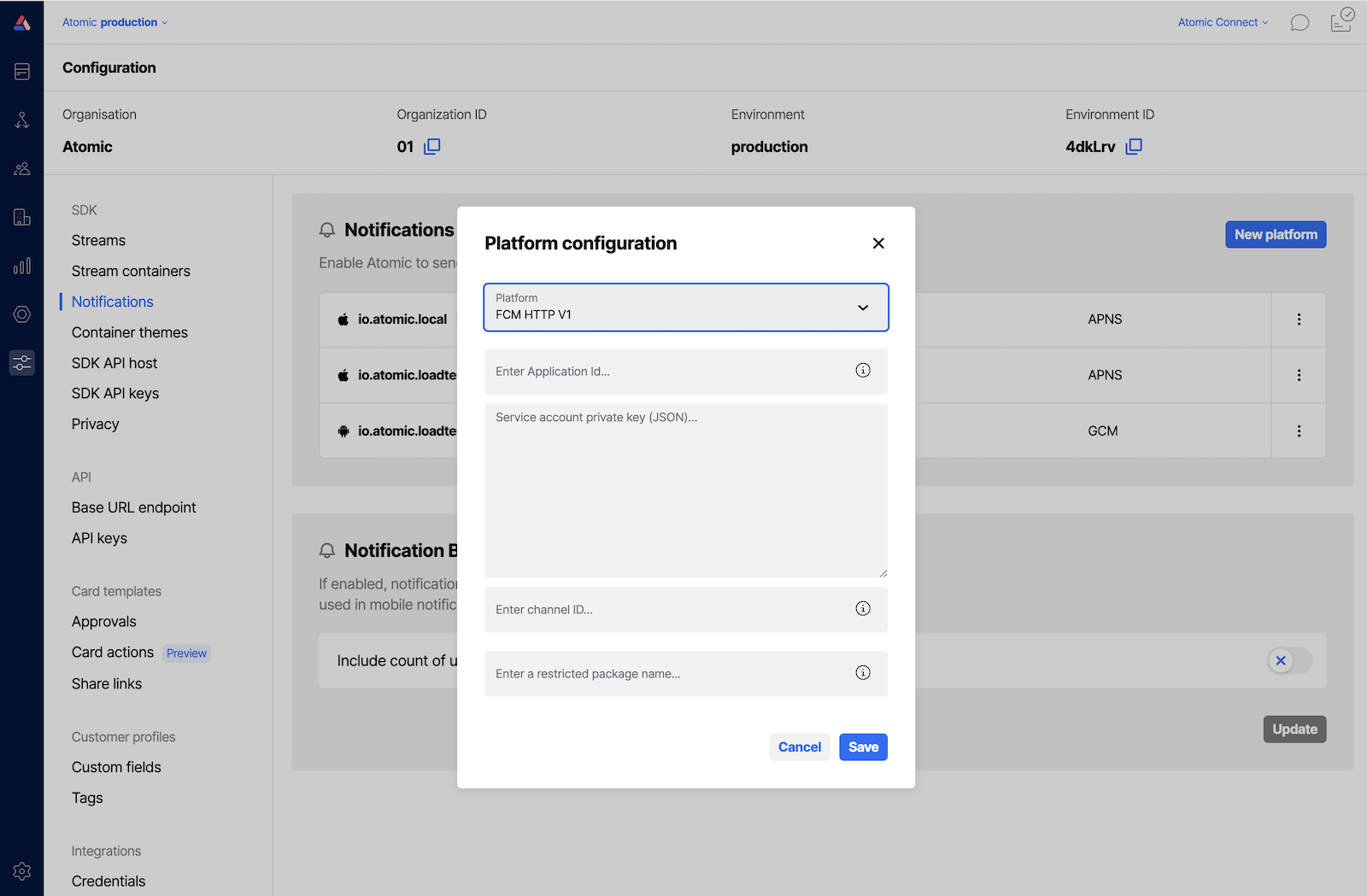Close the Platform configuration dialog
The height and width of the screenshot is (896, 1367).
point(878,243)
